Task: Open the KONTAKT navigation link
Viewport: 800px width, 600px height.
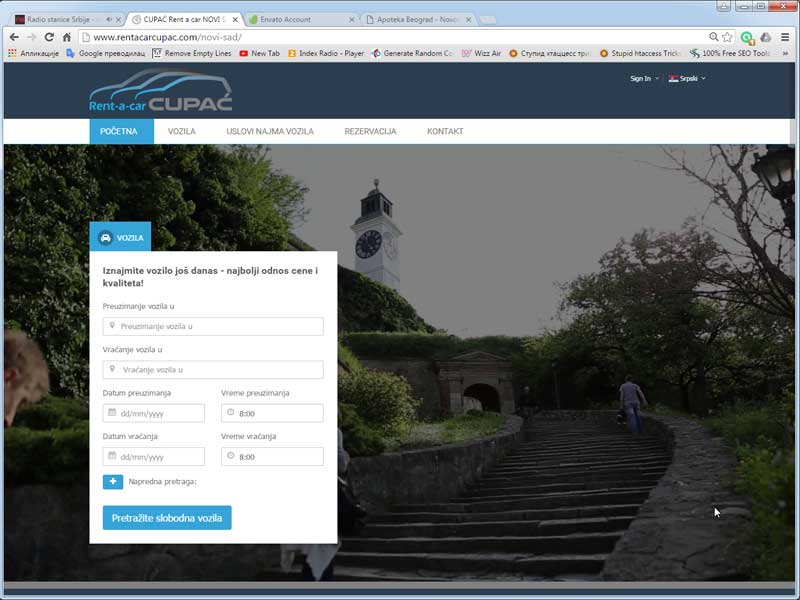Action: (445, 132)
